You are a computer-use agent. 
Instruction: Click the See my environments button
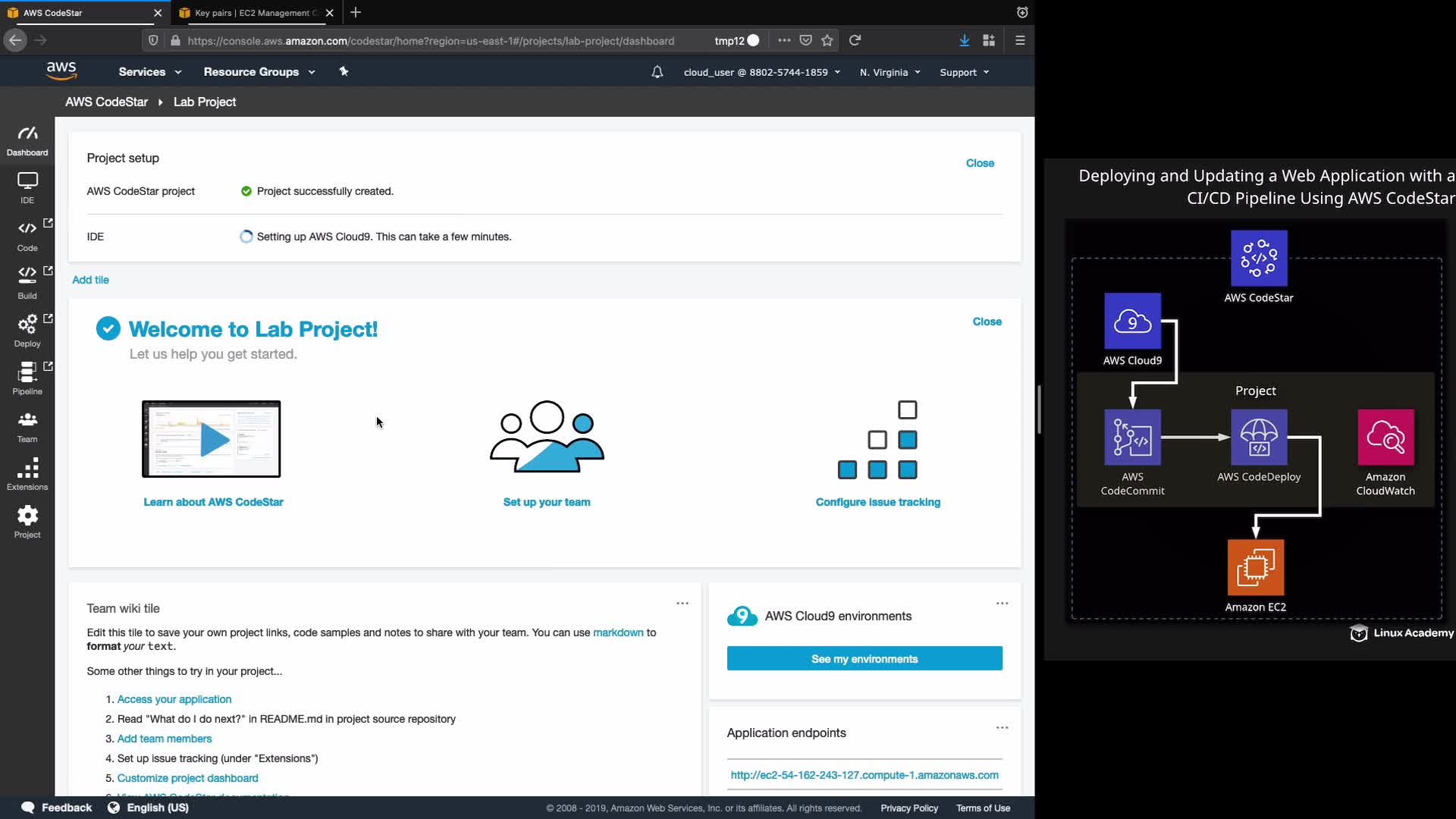click(864, 659)
